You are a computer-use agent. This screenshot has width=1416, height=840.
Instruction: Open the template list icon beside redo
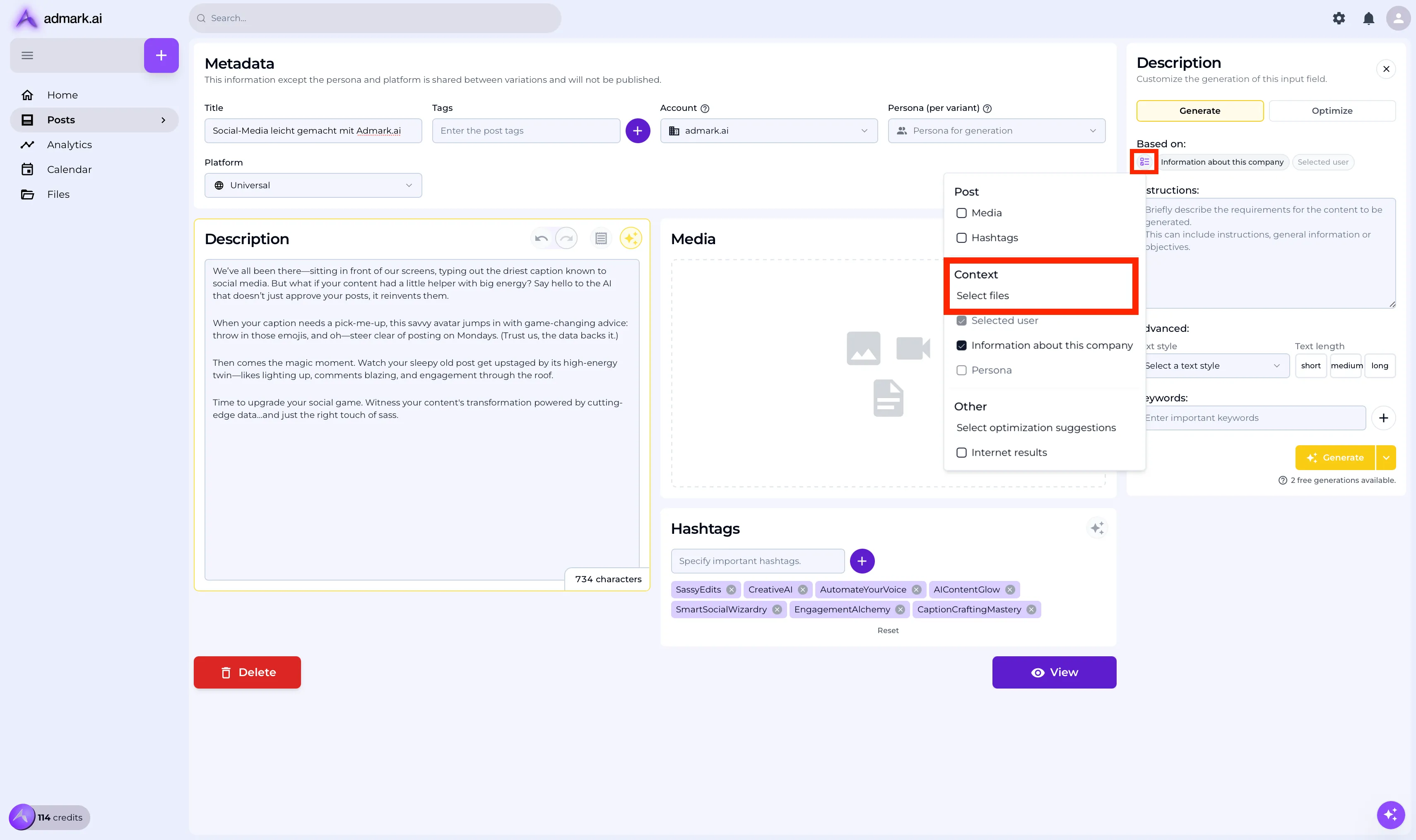tap(601, 238)
